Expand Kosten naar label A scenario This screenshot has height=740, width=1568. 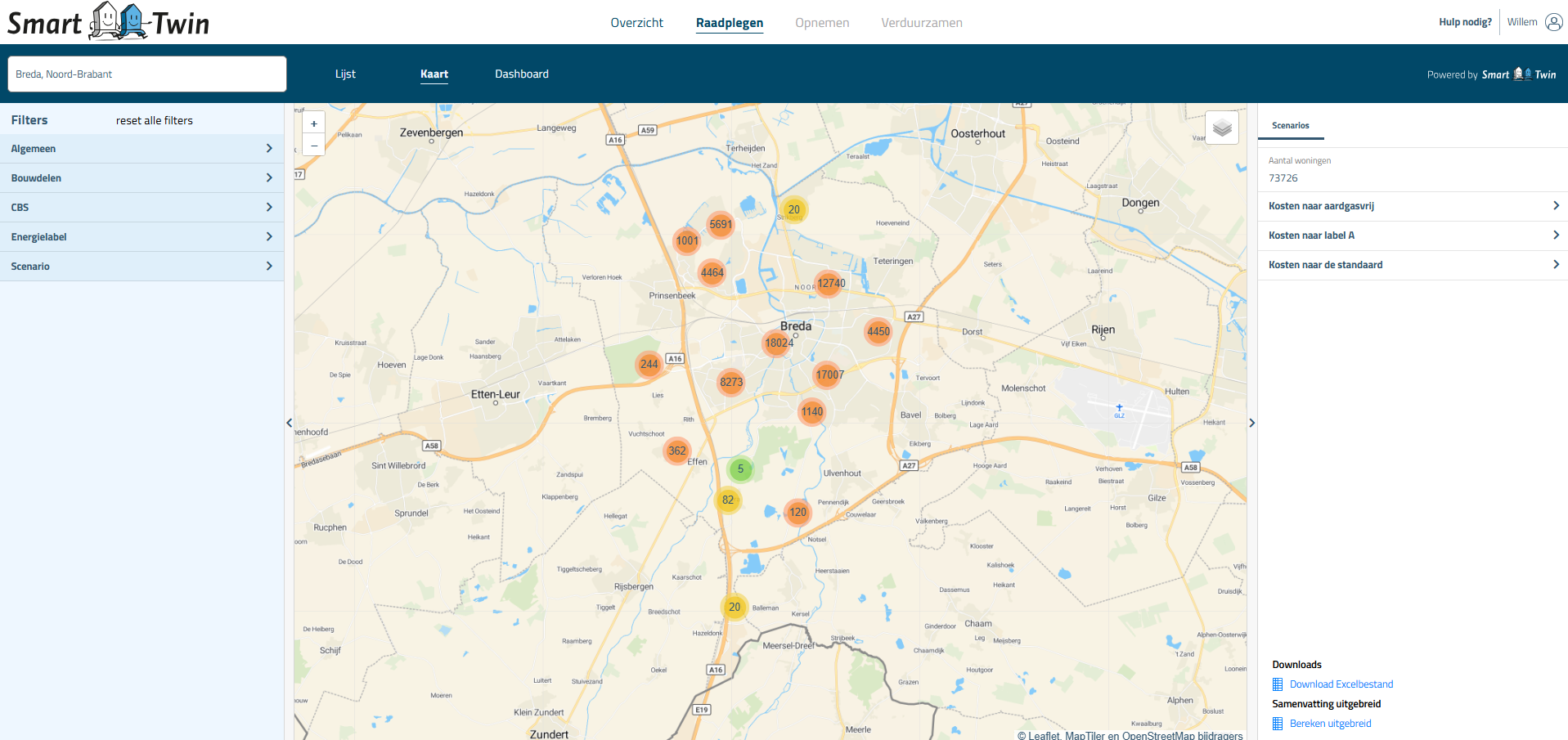coord(1413,235)
